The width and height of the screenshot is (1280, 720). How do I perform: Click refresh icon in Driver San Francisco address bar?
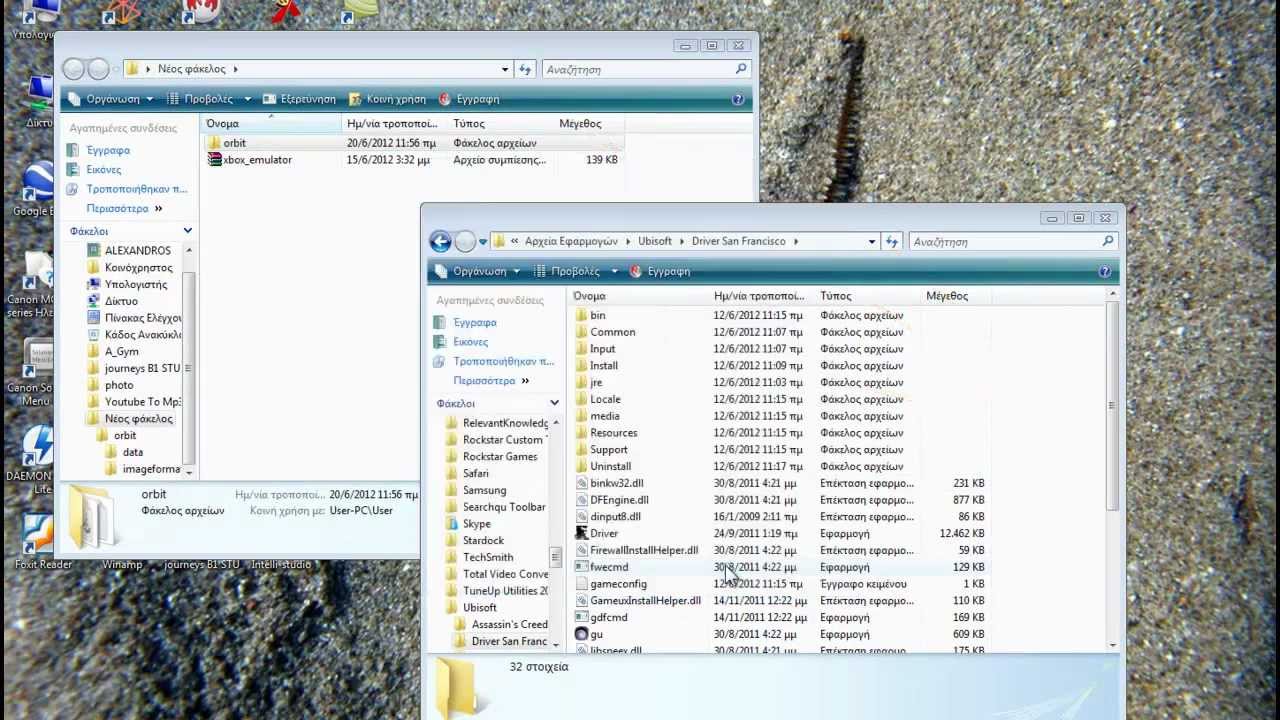(893, 241)
